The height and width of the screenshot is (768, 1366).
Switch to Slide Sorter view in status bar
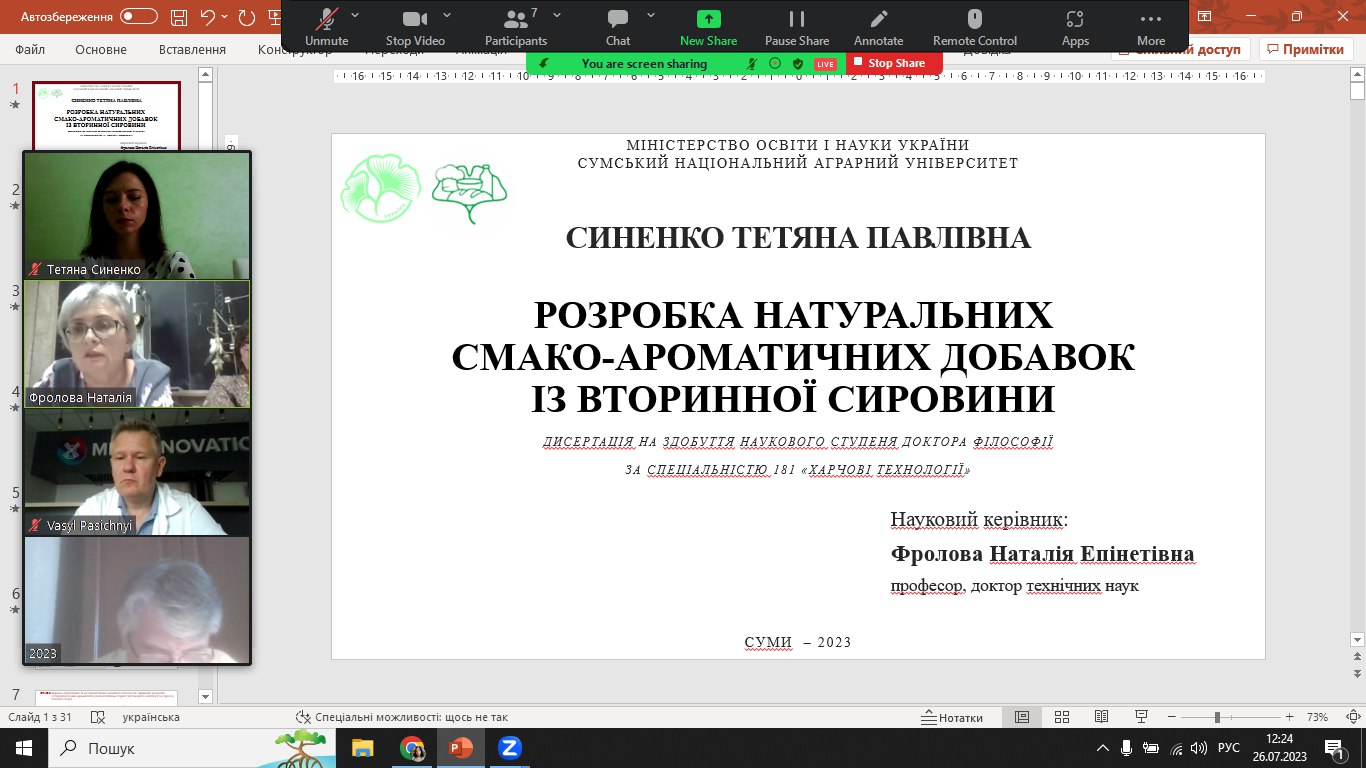pos(1062,717)
